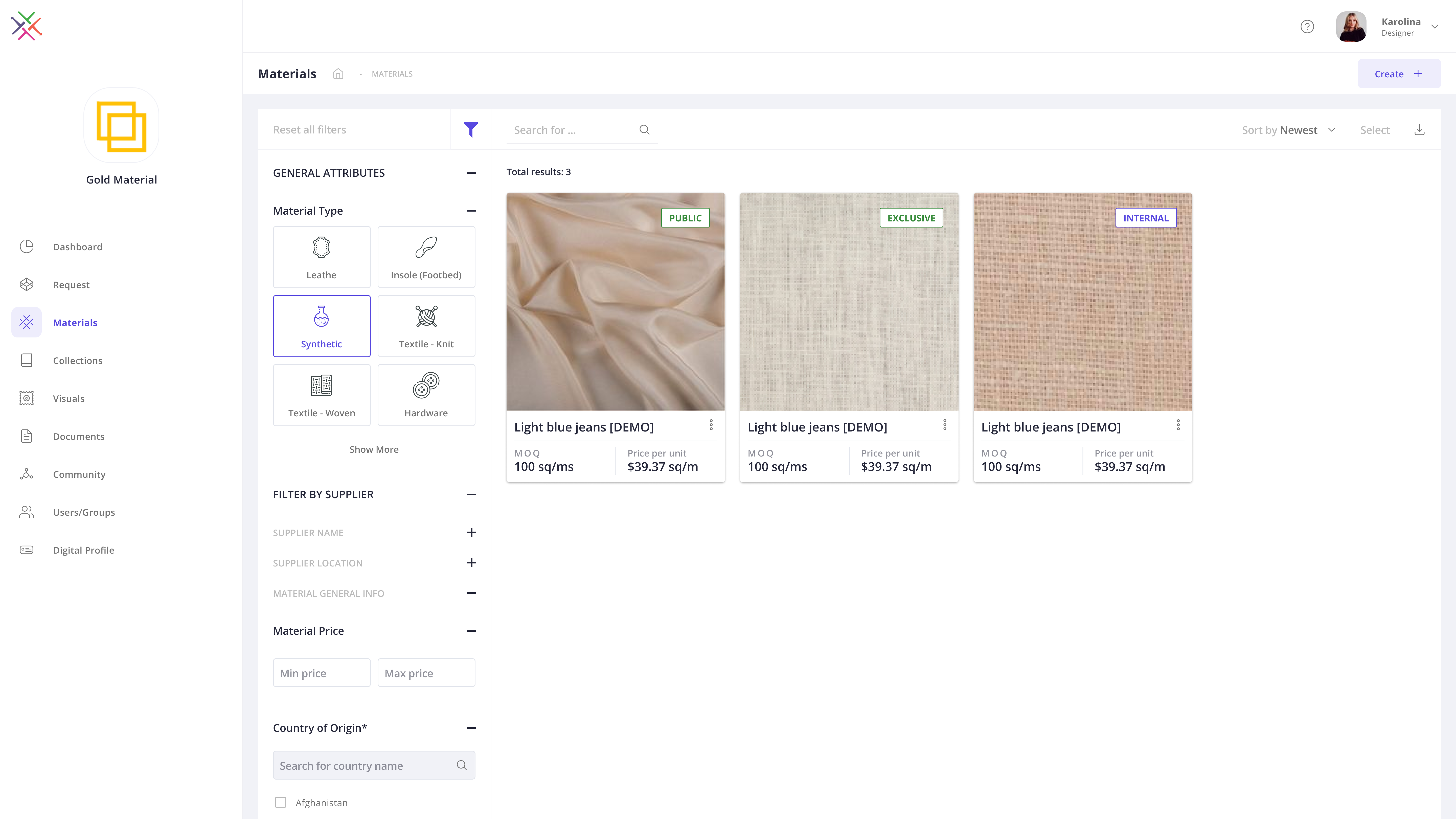
Task: Click the download icon next to Select
Action: click(1419, 130)
